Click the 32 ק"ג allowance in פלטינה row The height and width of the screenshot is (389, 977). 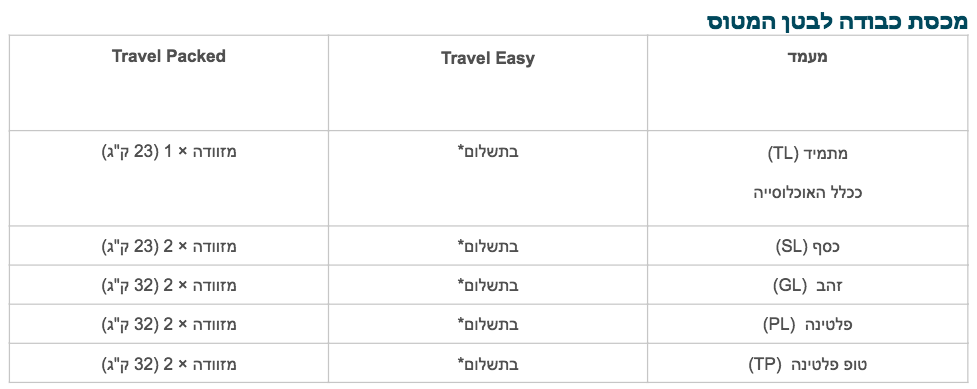131,324
